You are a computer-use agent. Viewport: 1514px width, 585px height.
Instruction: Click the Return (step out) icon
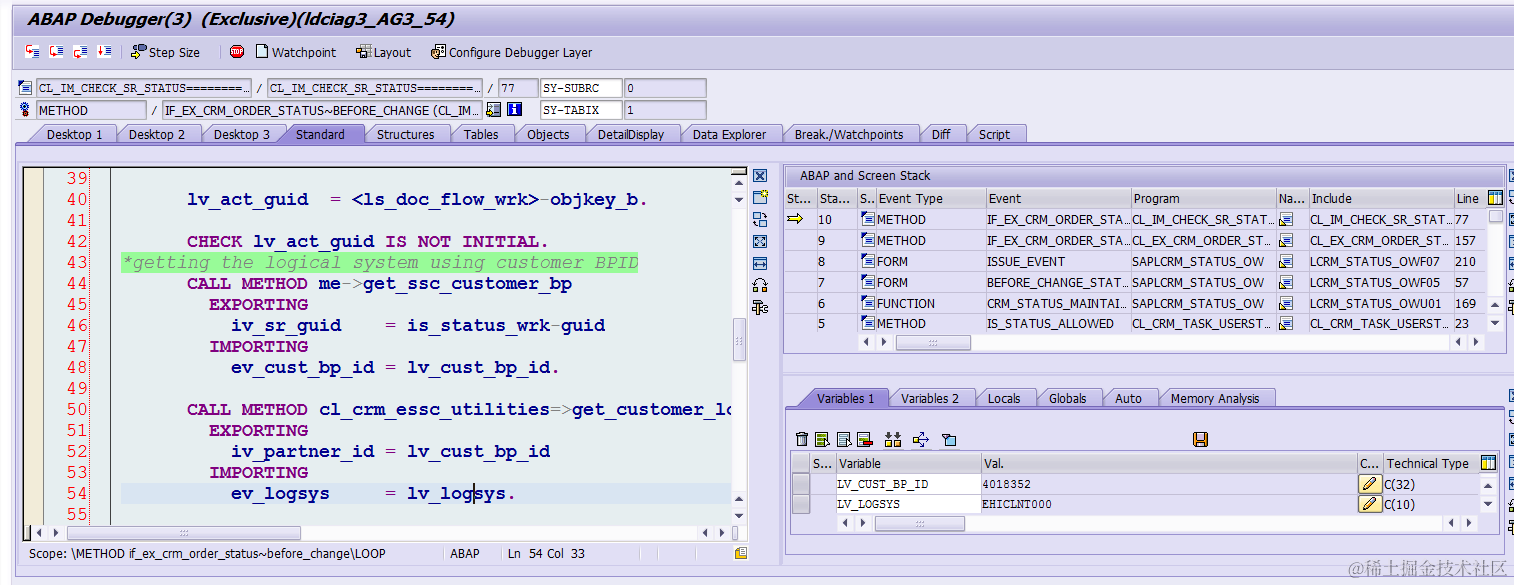[x=81, y=51]
